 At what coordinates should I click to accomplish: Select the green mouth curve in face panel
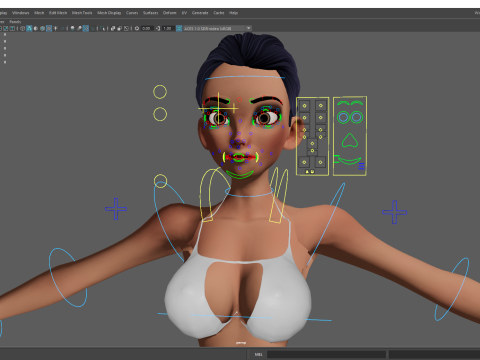tap(349, 161)
